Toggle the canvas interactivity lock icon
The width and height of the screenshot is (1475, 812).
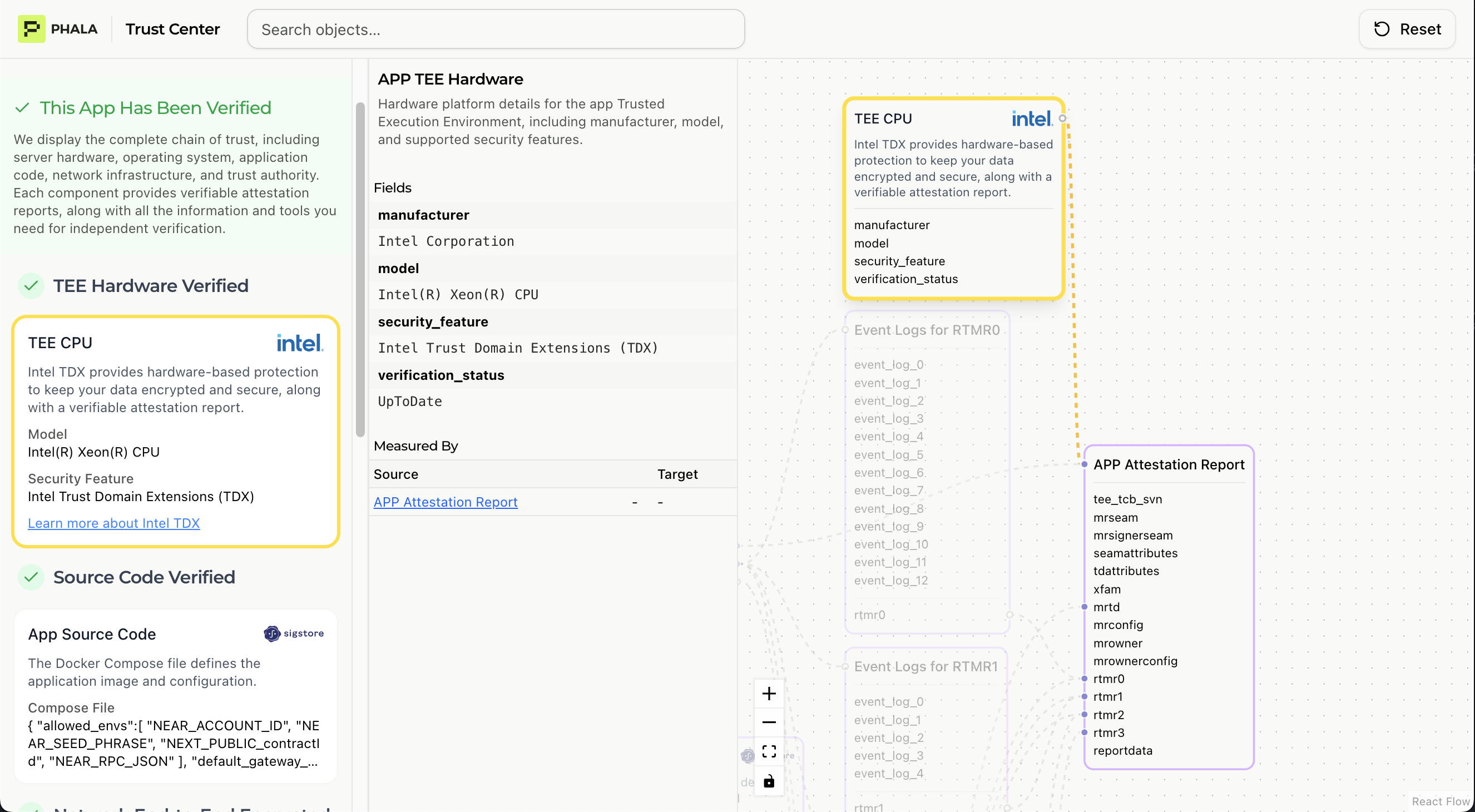pos(769,781)
